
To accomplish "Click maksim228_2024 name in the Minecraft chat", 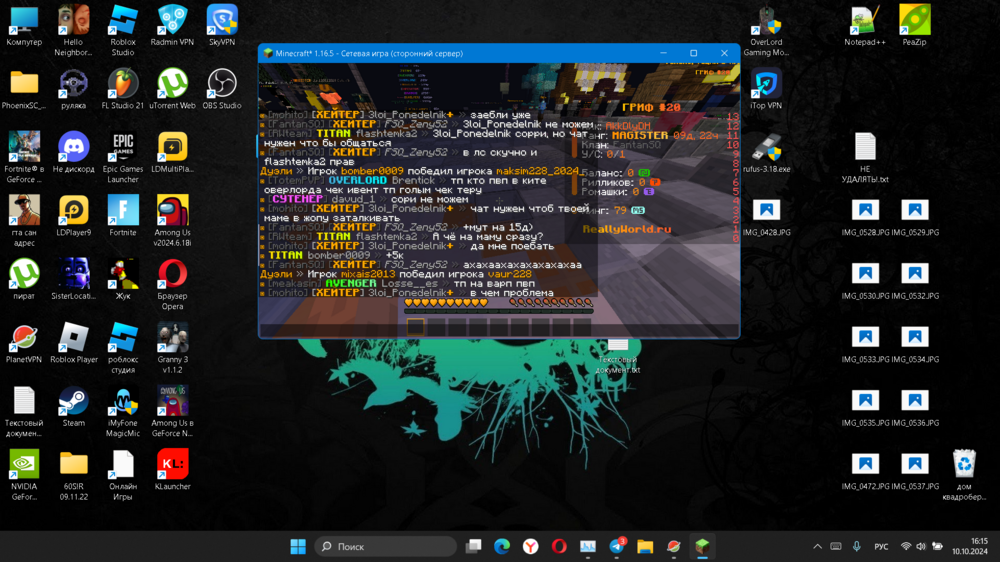I will coord(537,171).
